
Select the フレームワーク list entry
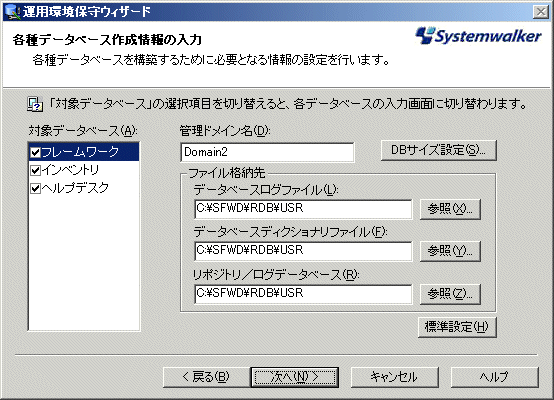coord(84,152)
